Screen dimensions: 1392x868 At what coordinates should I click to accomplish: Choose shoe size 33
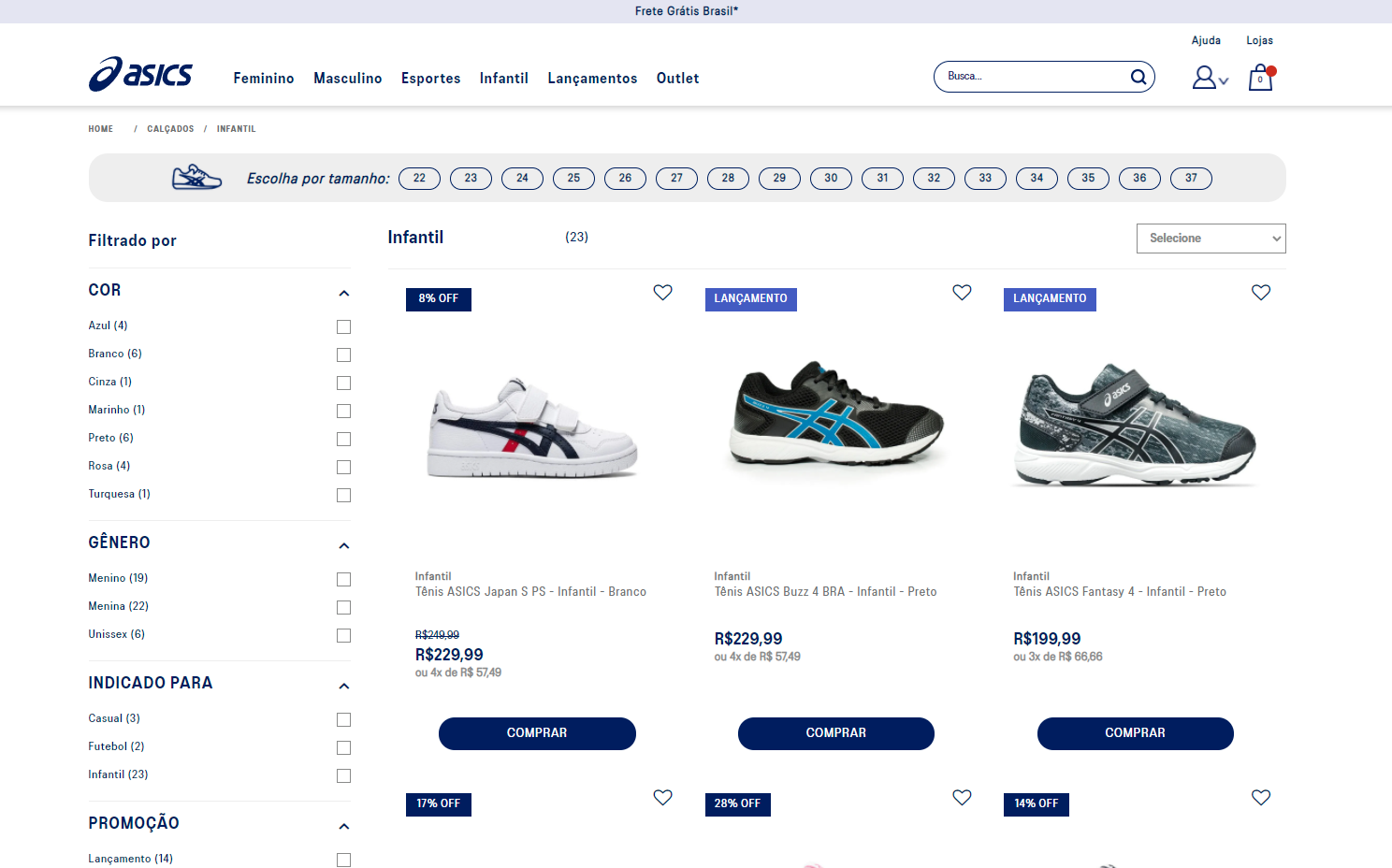click(985, 179)
